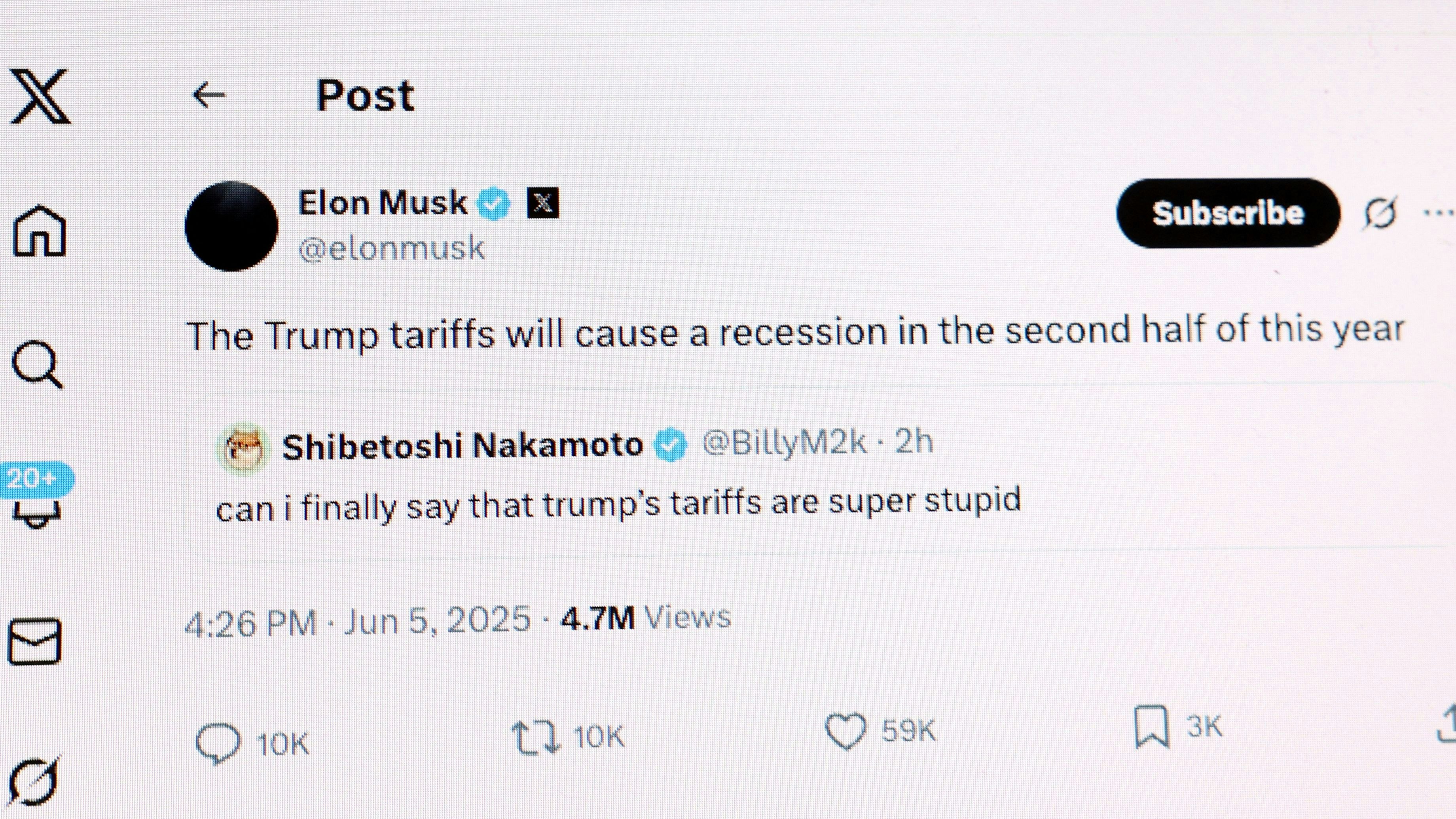The width and height of the screenshot is (1456, 819).
Task: Go to Home in the sidebar
Action: [x=40, y=231]
